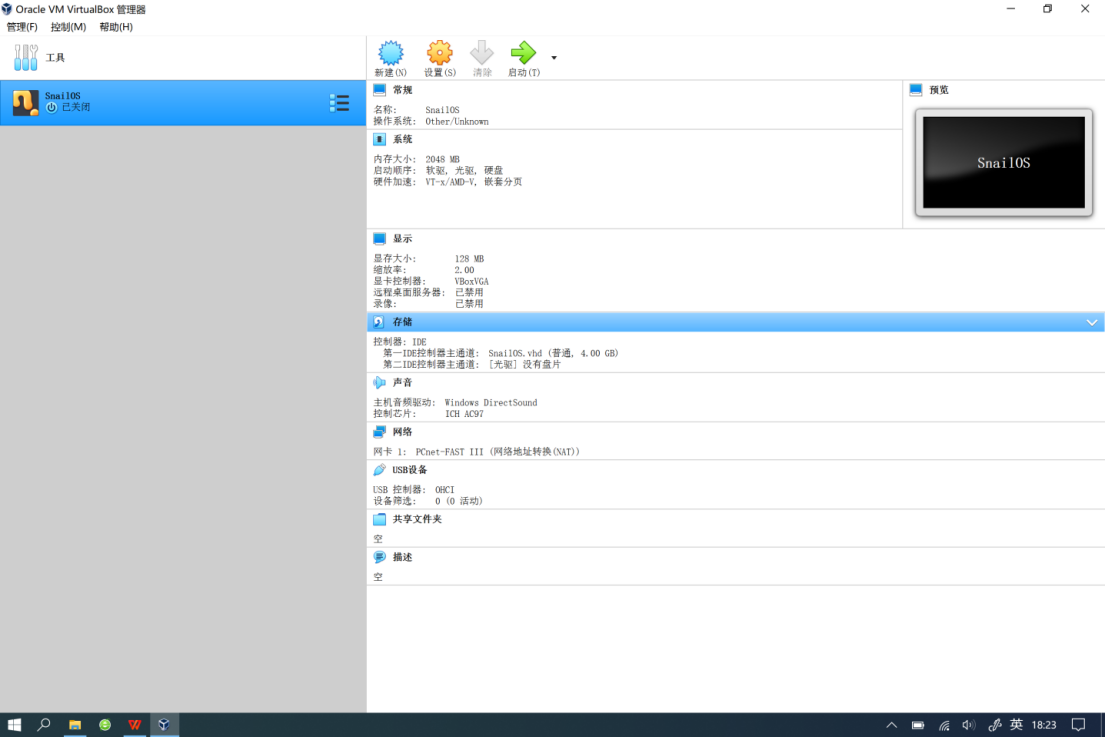The height and width of the screenshot is (737, 1106).
Task: Open the 帮助(H) menu
Action: [116, 27]
